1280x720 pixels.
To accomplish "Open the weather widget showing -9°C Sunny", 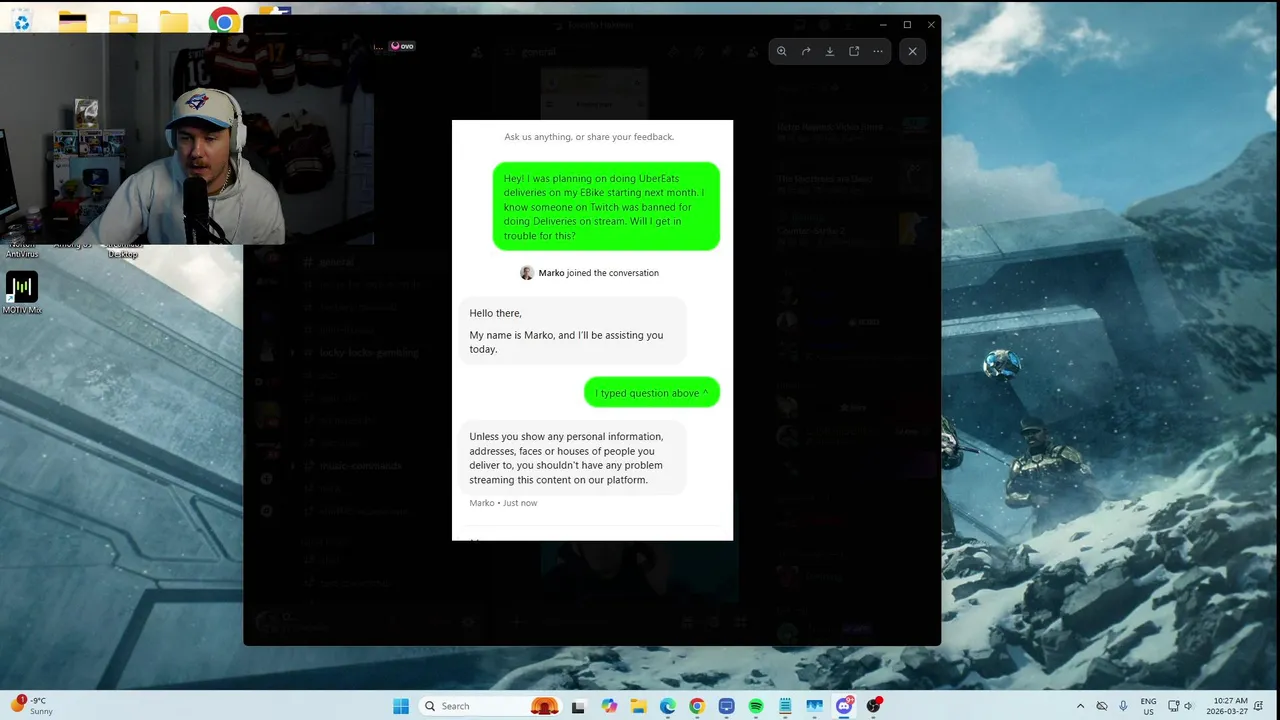I will [32, 706].
